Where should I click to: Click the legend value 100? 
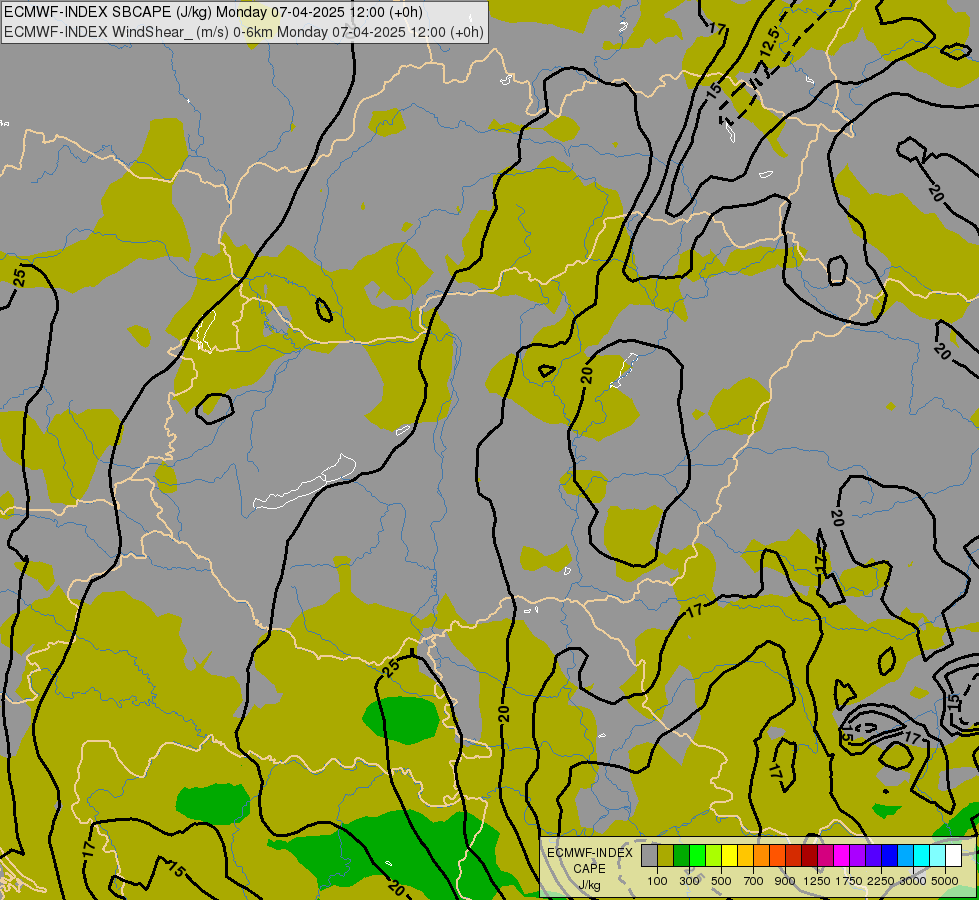(x=657, y=881)
